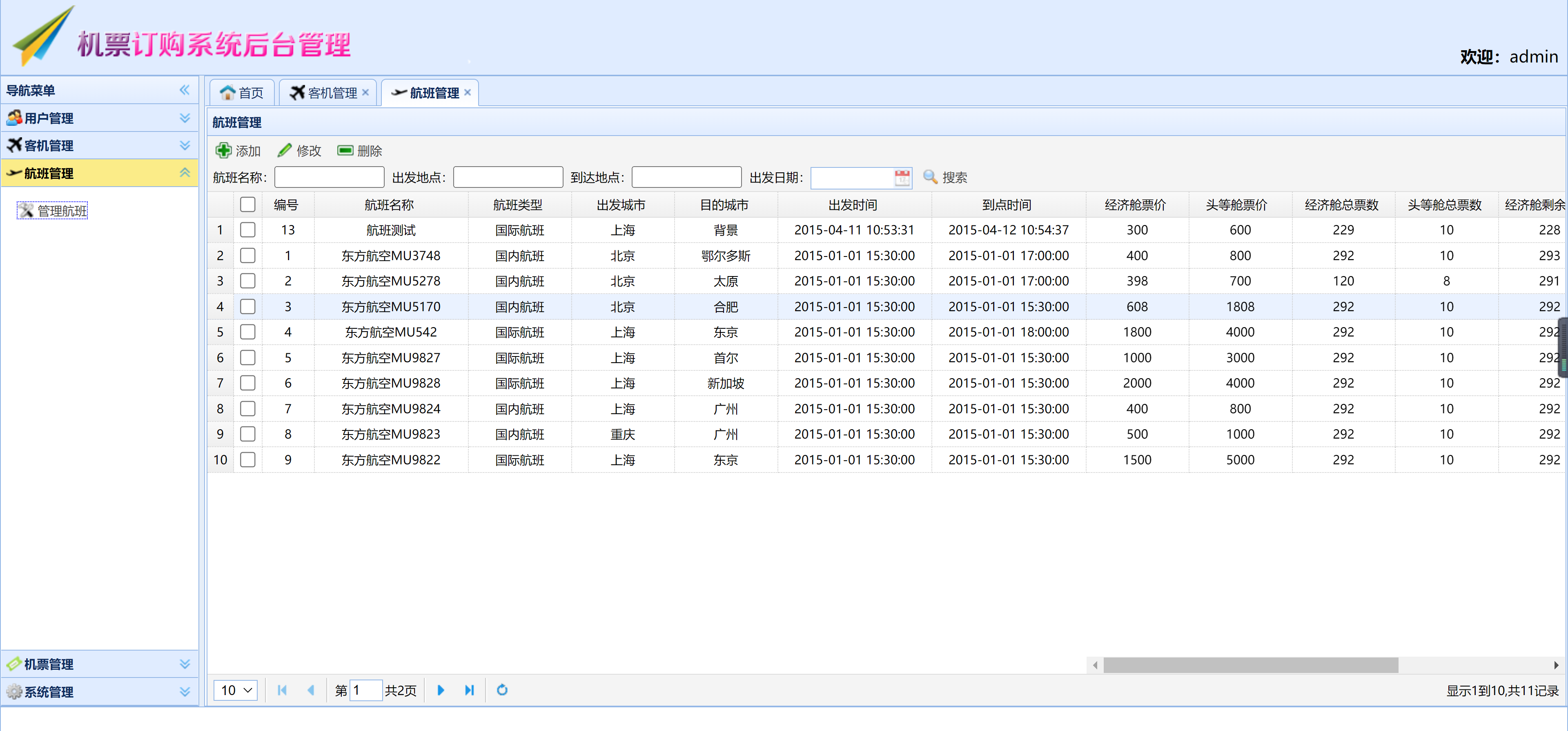
Task: Open the calendar picker for 出发日期
Action: [903, 177]
